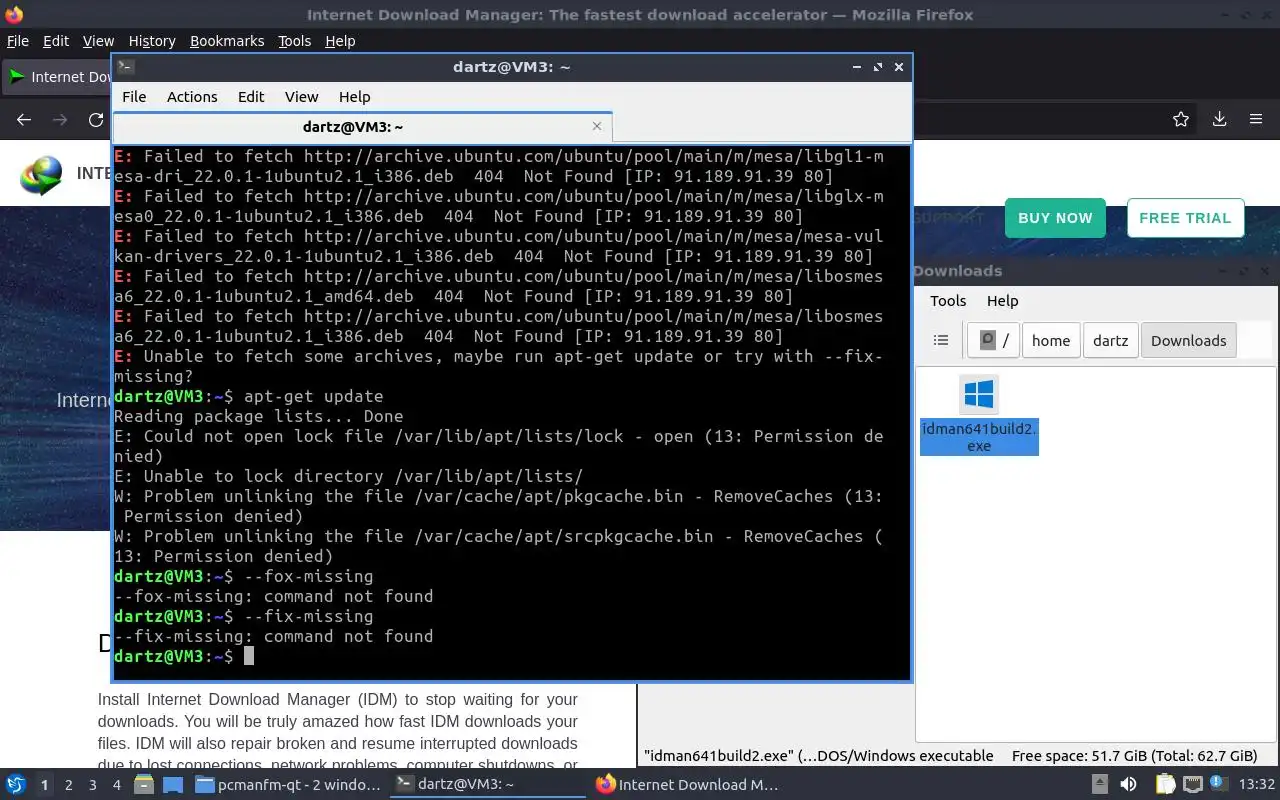Image resolution: width=1280 pixels, height=800 pixels.
Task: Switch to virtual desktop 2
Action: [69, 785]
